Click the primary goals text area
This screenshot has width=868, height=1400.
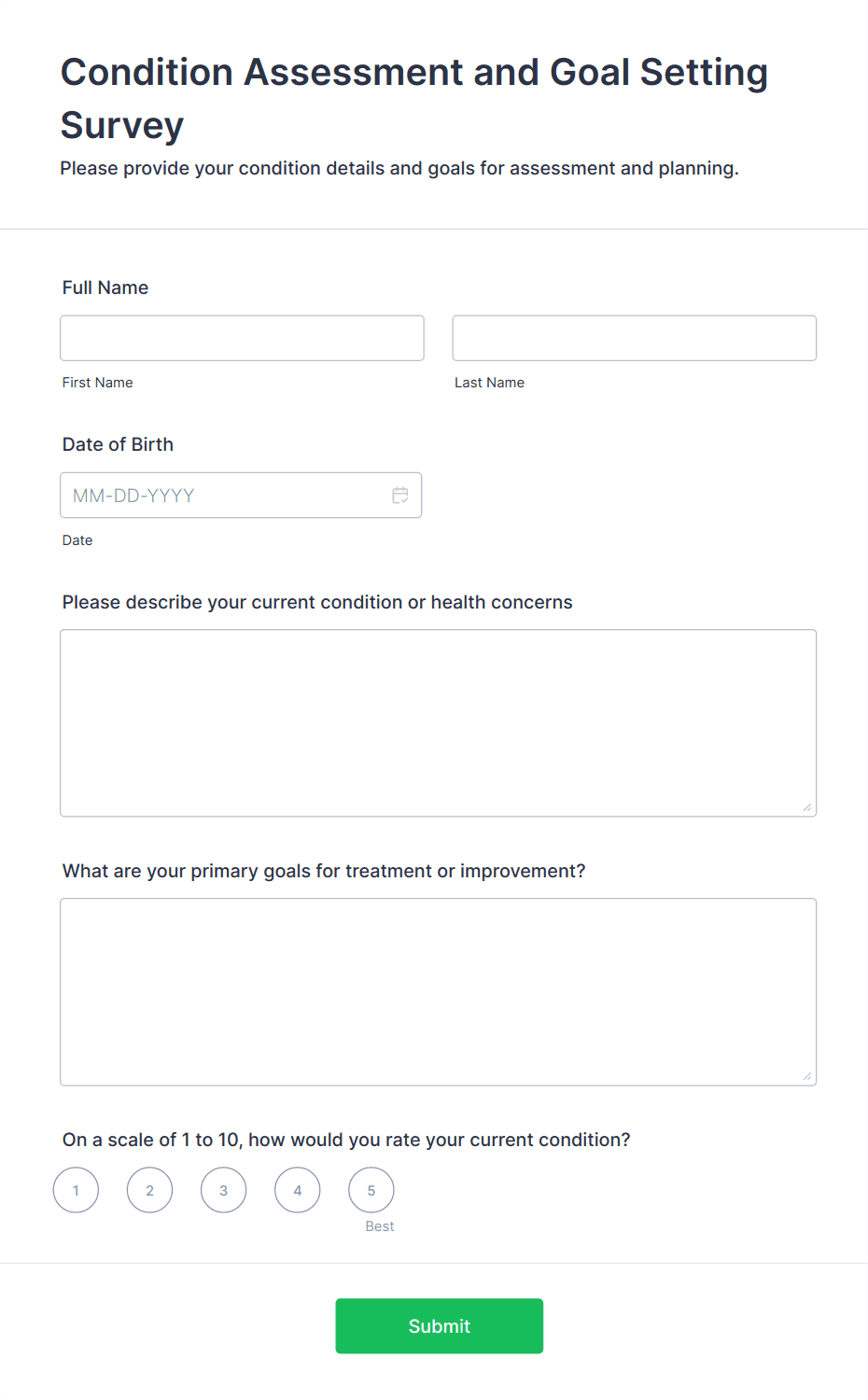pos(439,992)
